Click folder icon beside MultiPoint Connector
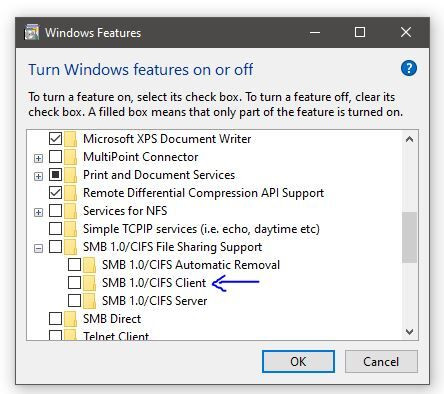 click(70, 157)
